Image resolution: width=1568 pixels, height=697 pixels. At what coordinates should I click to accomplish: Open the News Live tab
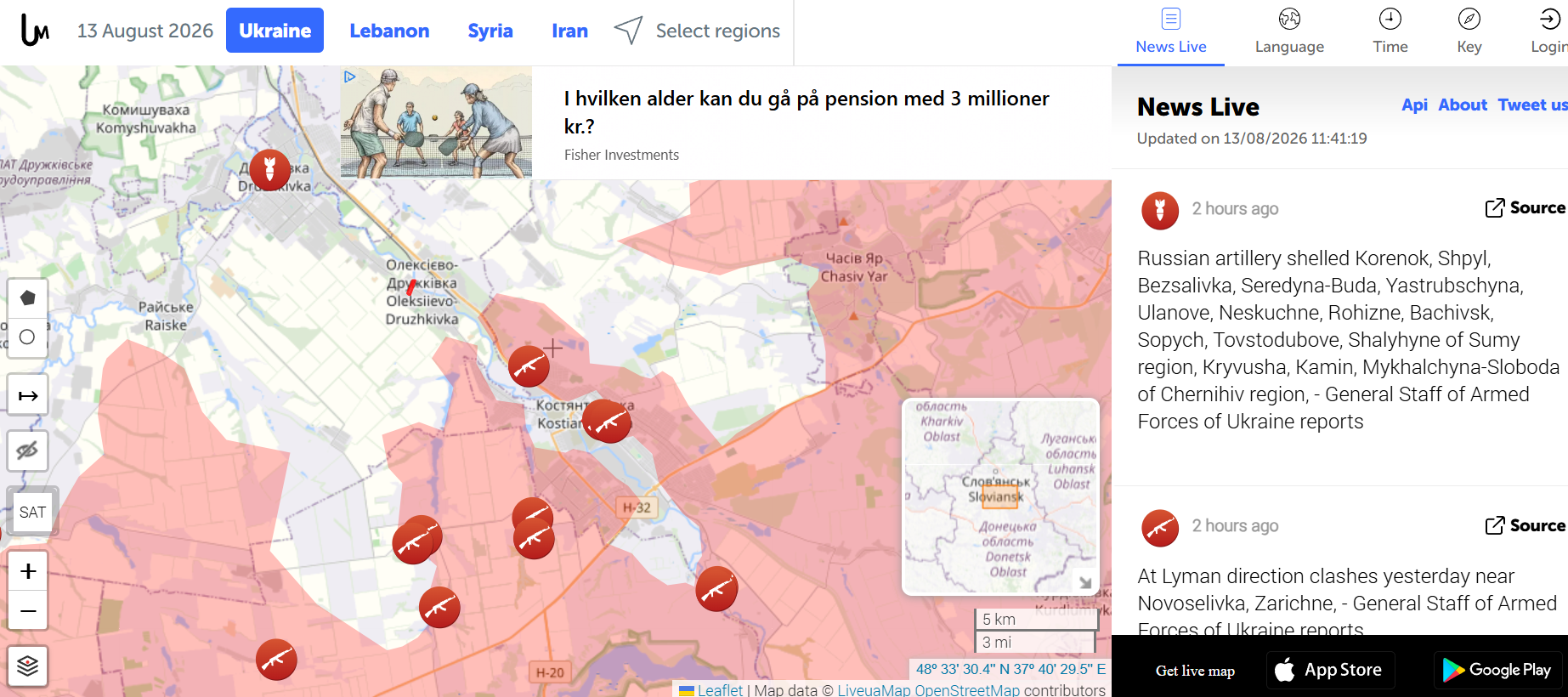coord(1171,32)
